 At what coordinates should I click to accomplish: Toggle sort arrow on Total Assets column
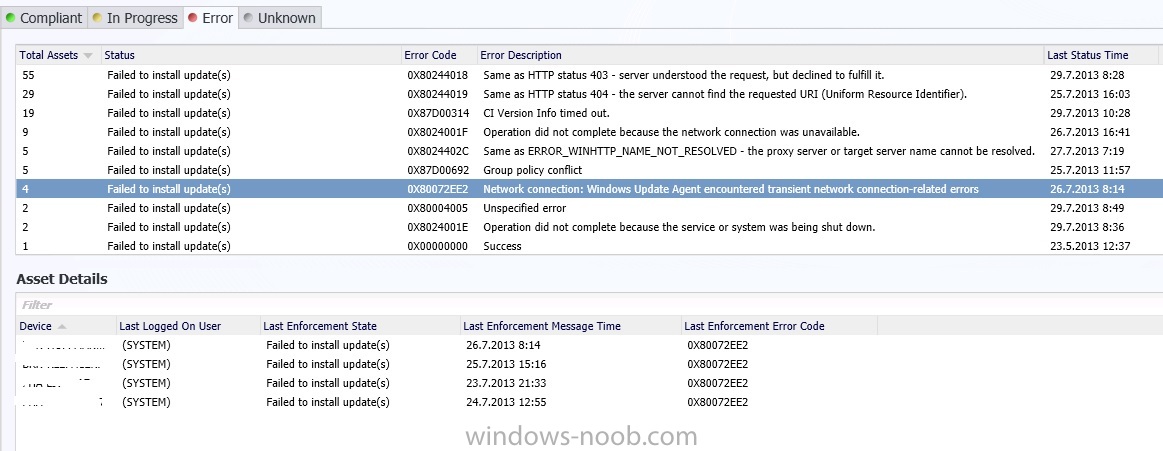coord(88,56)
